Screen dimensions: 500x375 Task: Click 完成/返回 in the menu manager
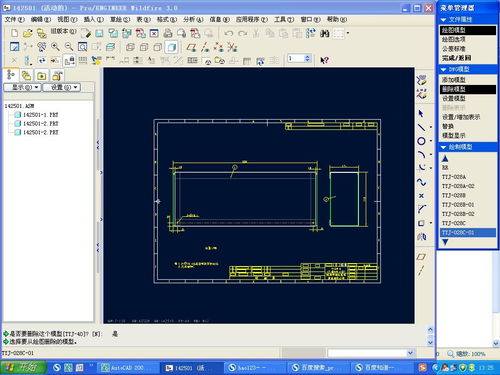[x=456, y=58]
